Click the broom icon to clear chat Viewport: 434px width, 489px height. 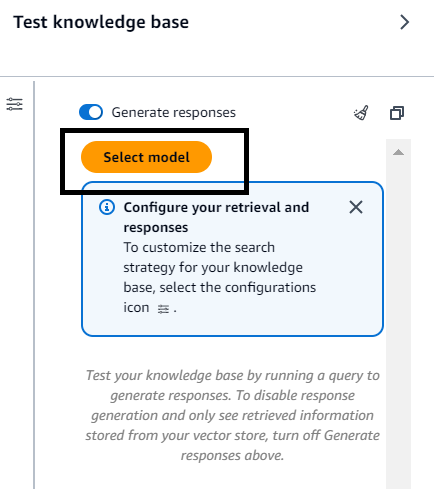click(x=361, y=113)
